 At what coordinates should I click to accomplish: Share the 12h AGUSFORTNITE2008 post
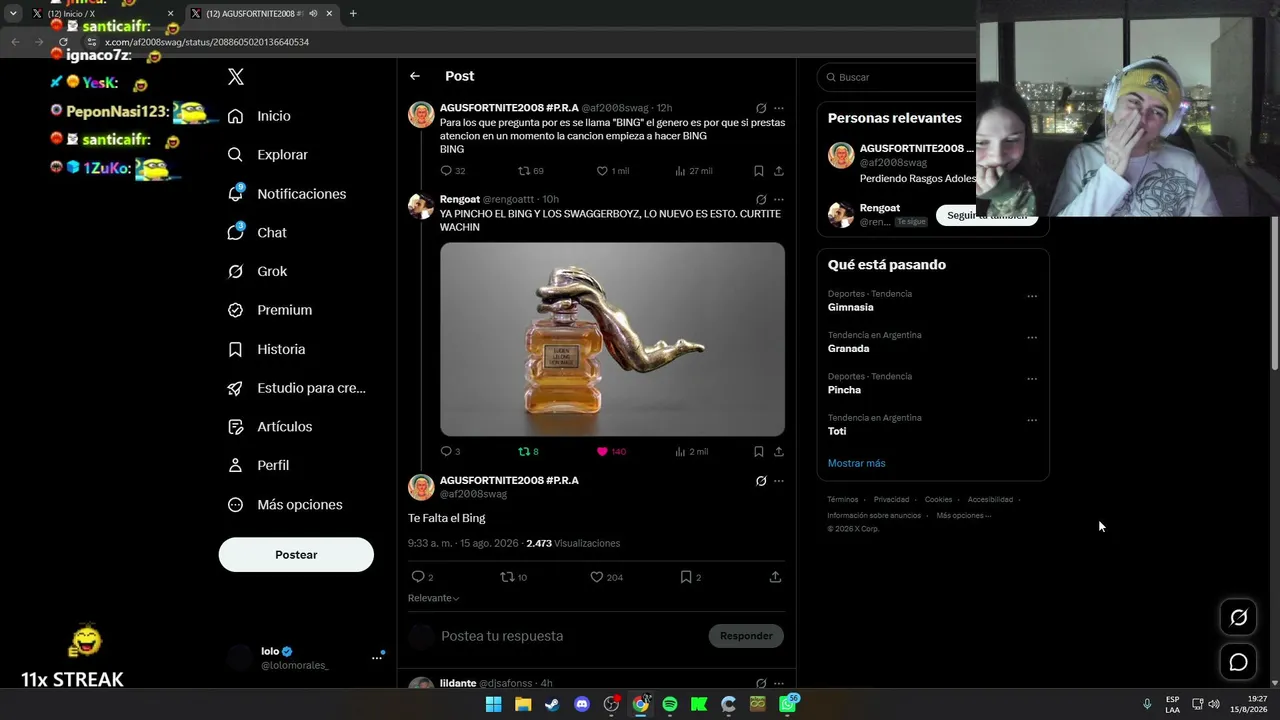tap(779, 171)
